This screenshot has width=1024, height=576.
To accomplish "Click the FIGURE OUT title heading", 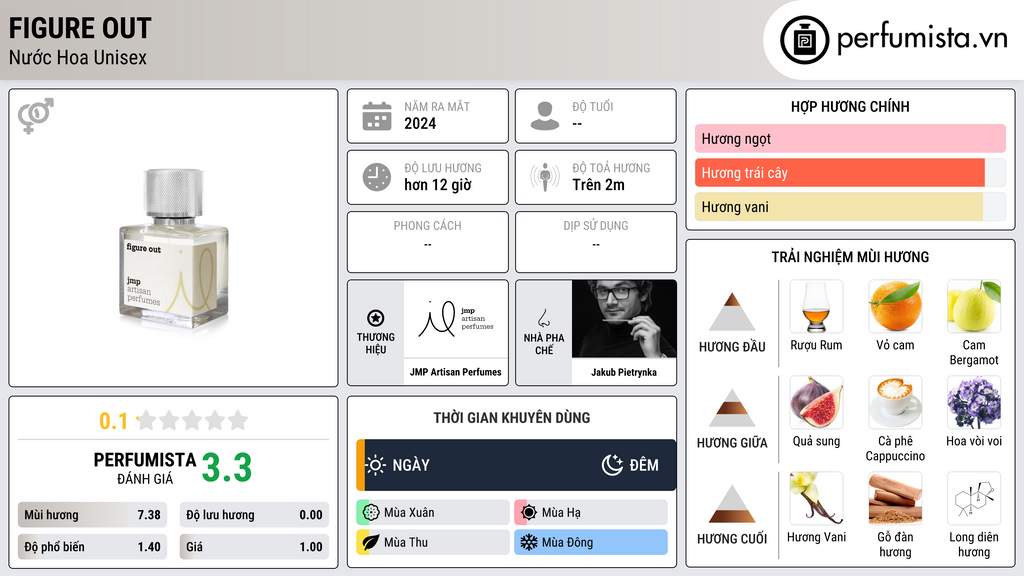I will [x=80, y=29].
